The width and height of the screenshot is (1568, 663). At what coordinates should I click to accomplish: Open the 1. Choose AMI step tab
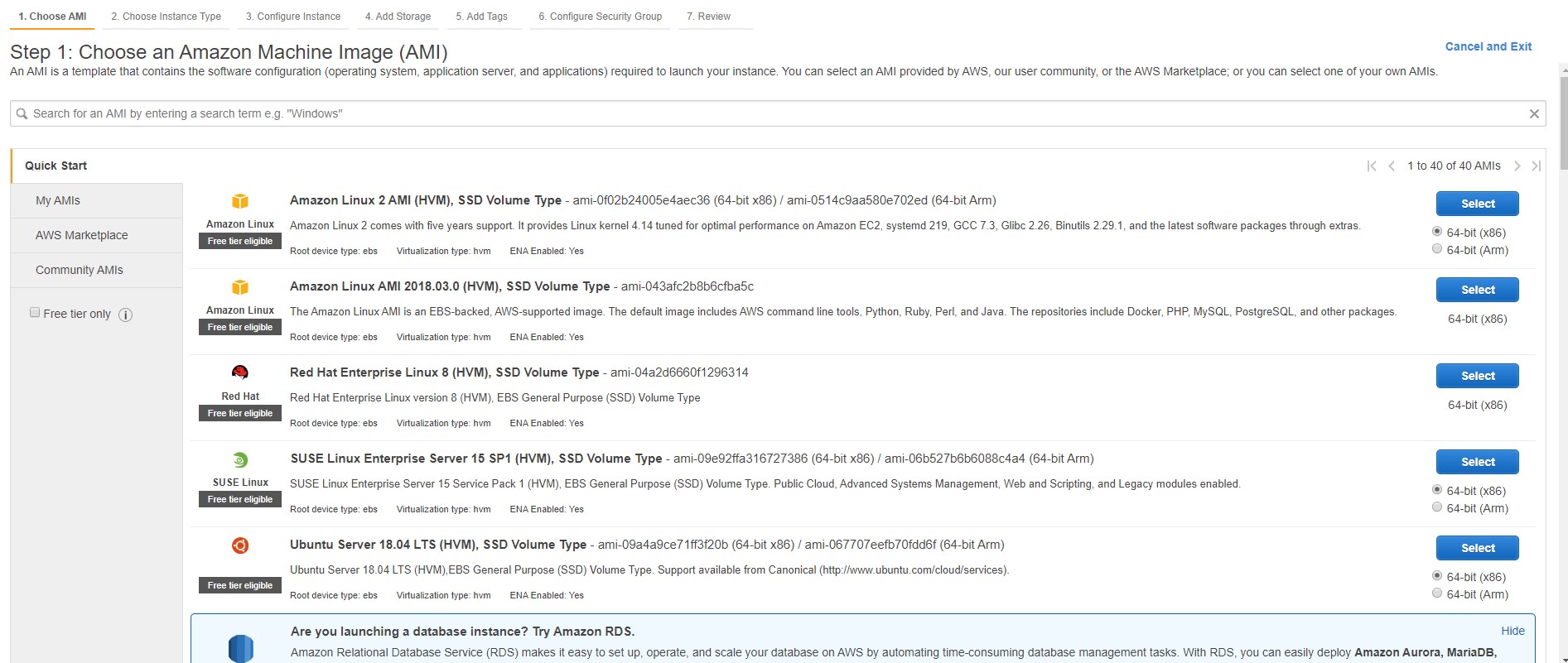coord(52,17)
